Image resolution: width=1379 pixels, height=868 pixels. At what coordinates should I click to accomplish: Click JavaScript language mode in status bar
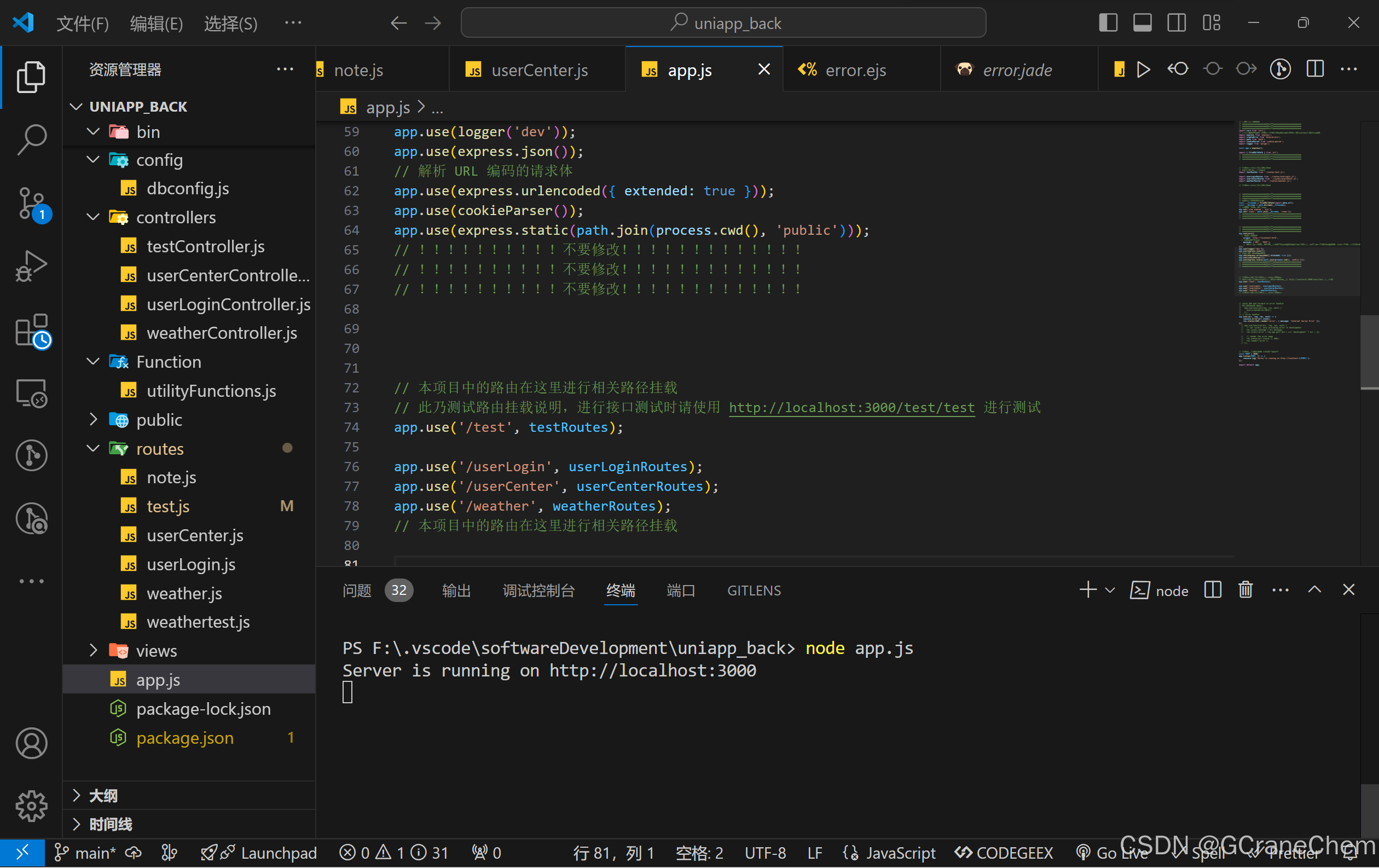point(900,853)
